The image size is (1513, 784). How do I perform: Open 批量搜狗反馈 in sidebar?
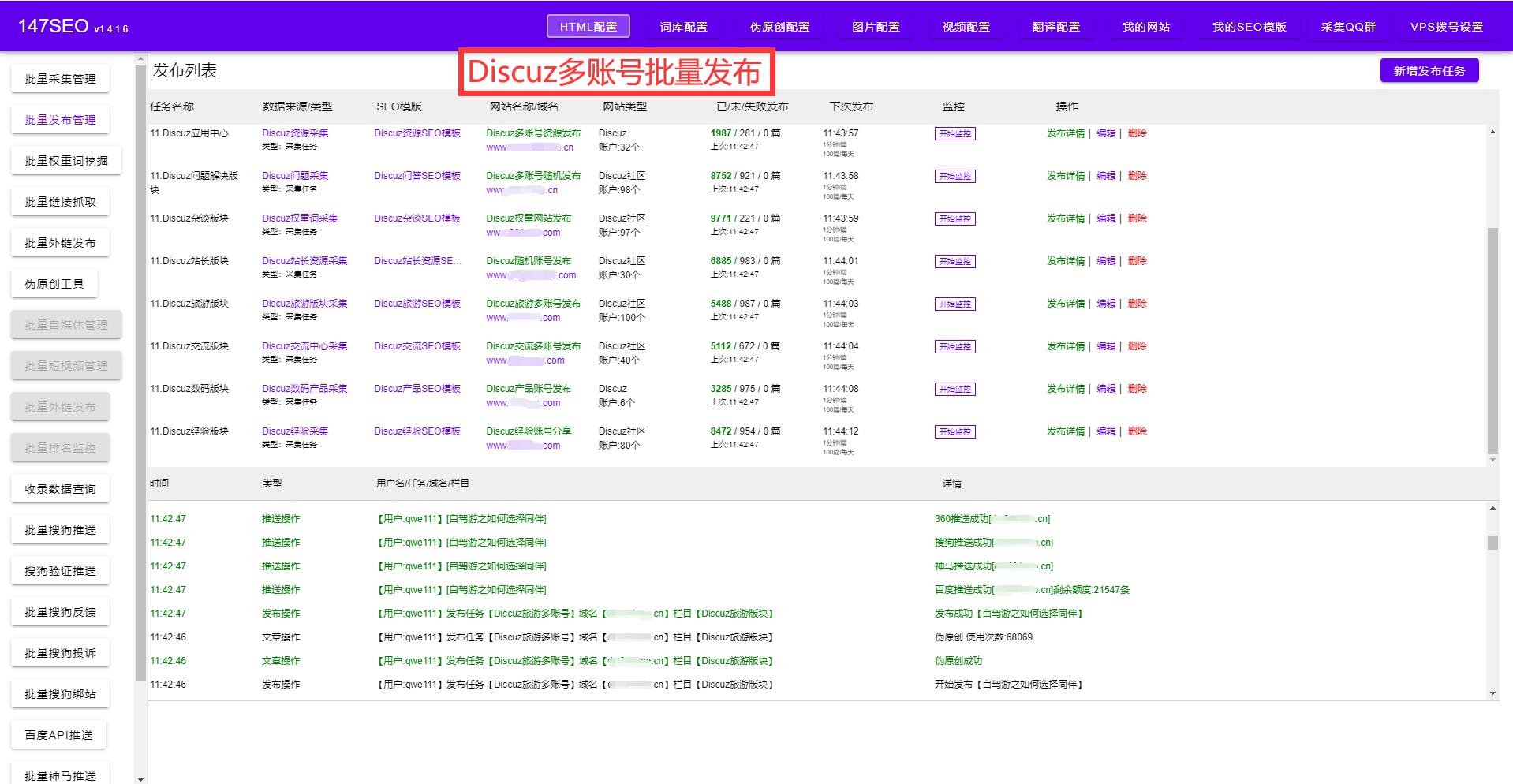click(60, 612)
